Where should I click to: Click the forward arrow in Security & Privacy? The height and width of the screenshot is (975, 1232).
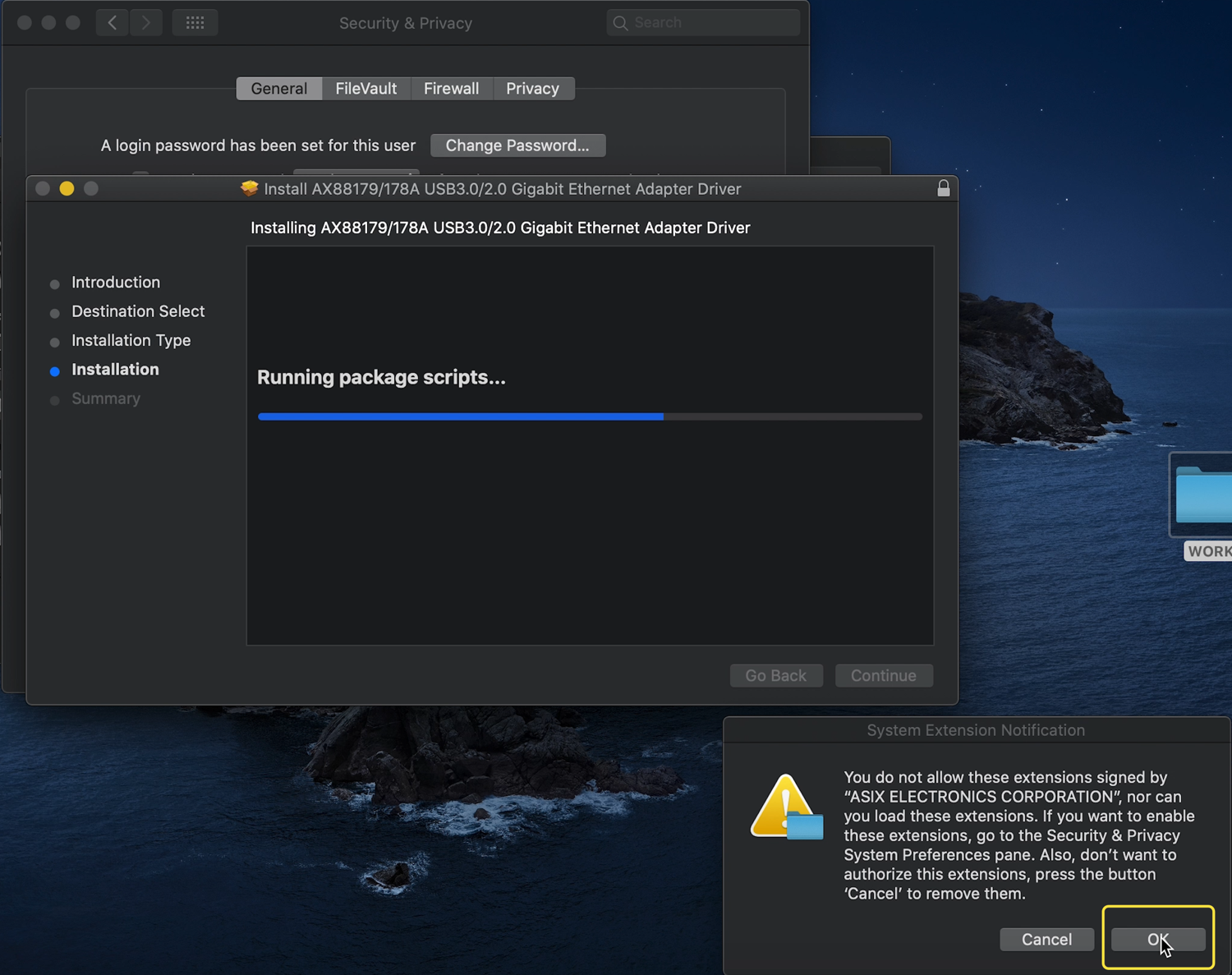tap(145, 23)
